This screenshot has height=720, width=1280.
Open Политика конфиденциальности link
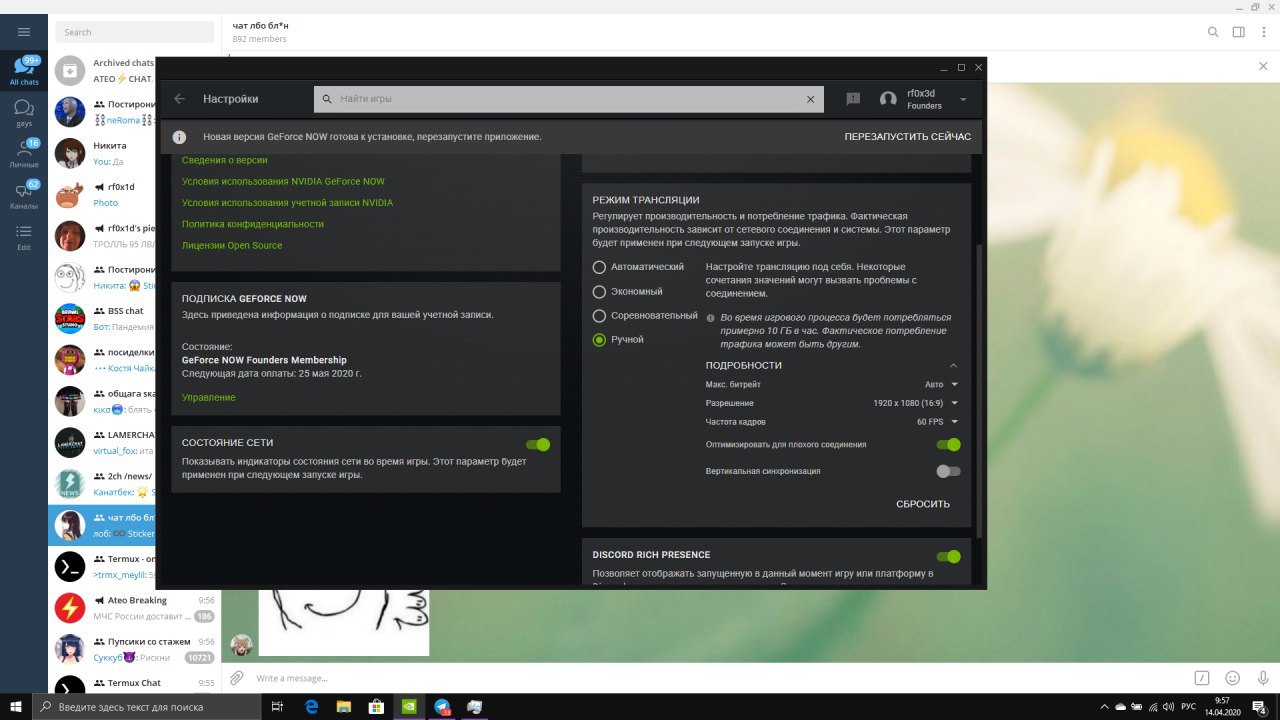click(x=252, y=224)
